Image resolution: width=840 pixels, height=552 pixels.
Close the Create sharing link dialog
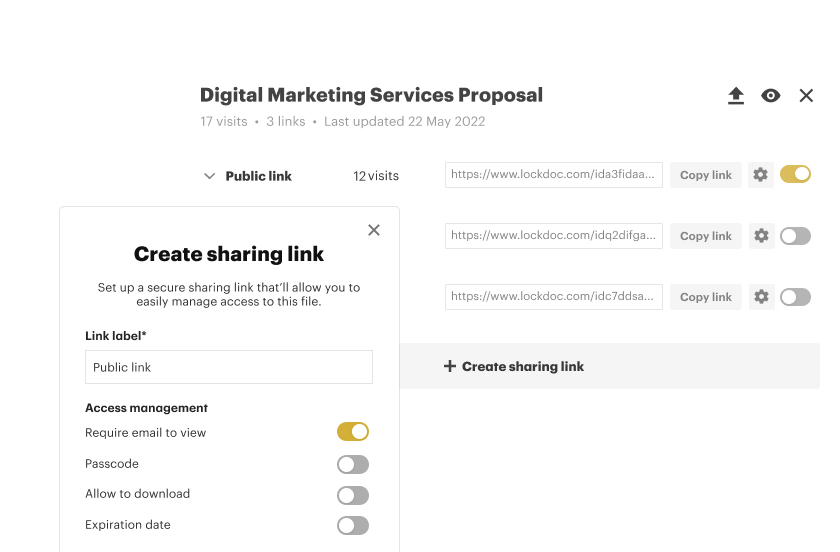click(374, 230)
